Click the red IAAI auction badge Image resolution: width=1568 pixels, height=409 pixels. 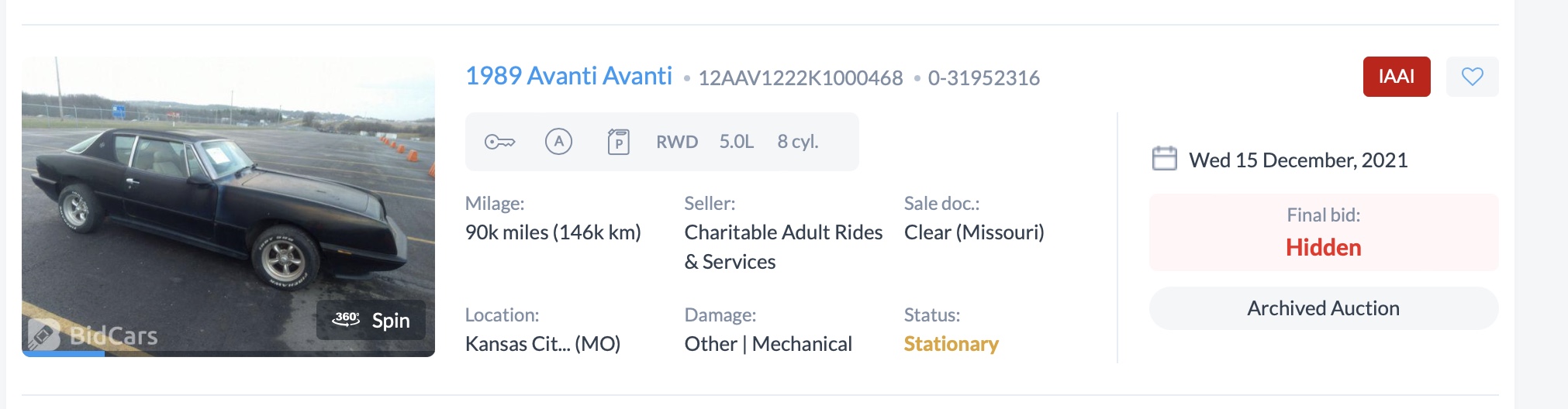[1396, 77]
